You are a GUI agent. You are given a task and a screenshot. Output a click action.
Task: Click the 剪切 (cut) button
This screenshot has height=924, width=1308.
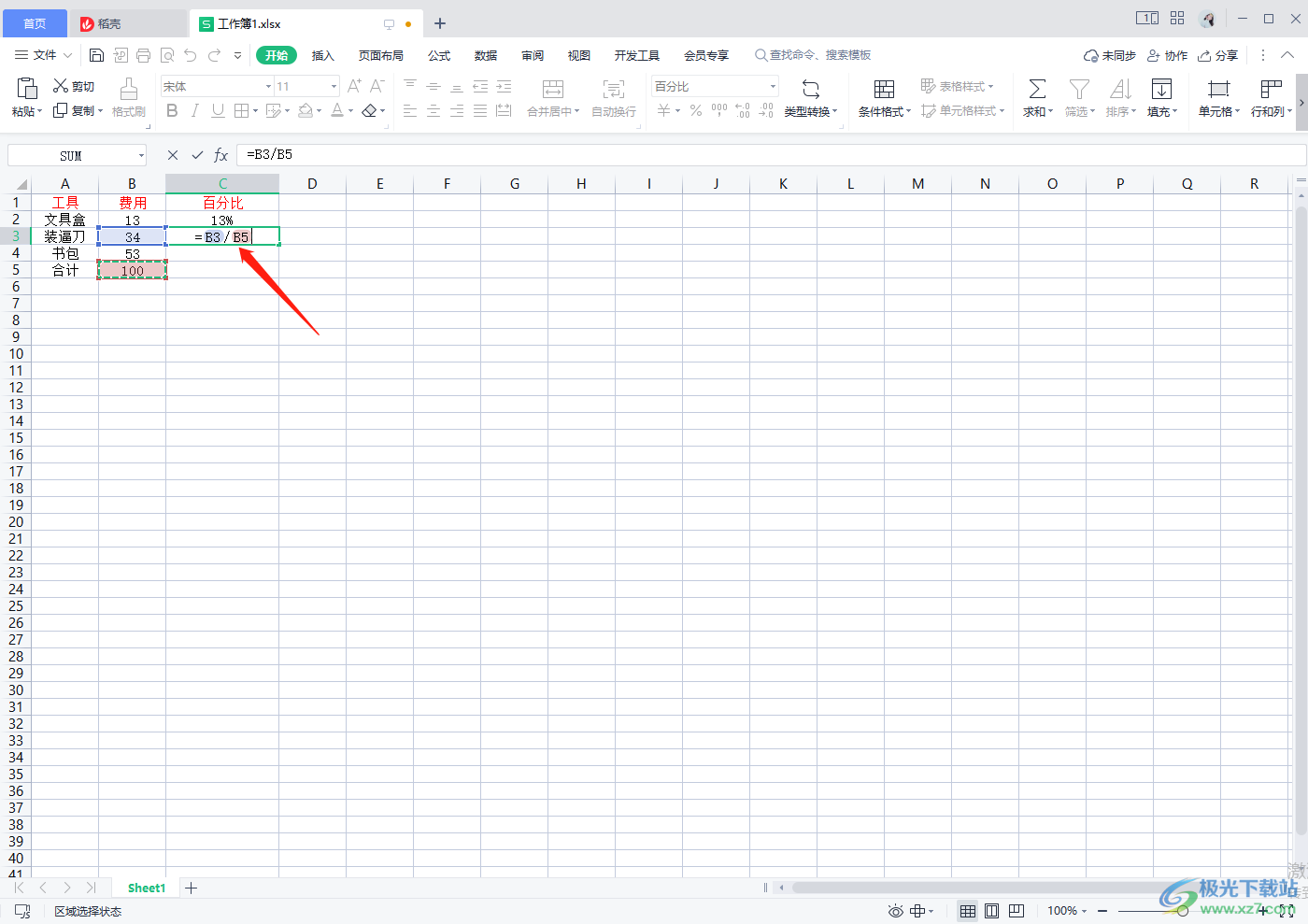(x=74, y=86)
